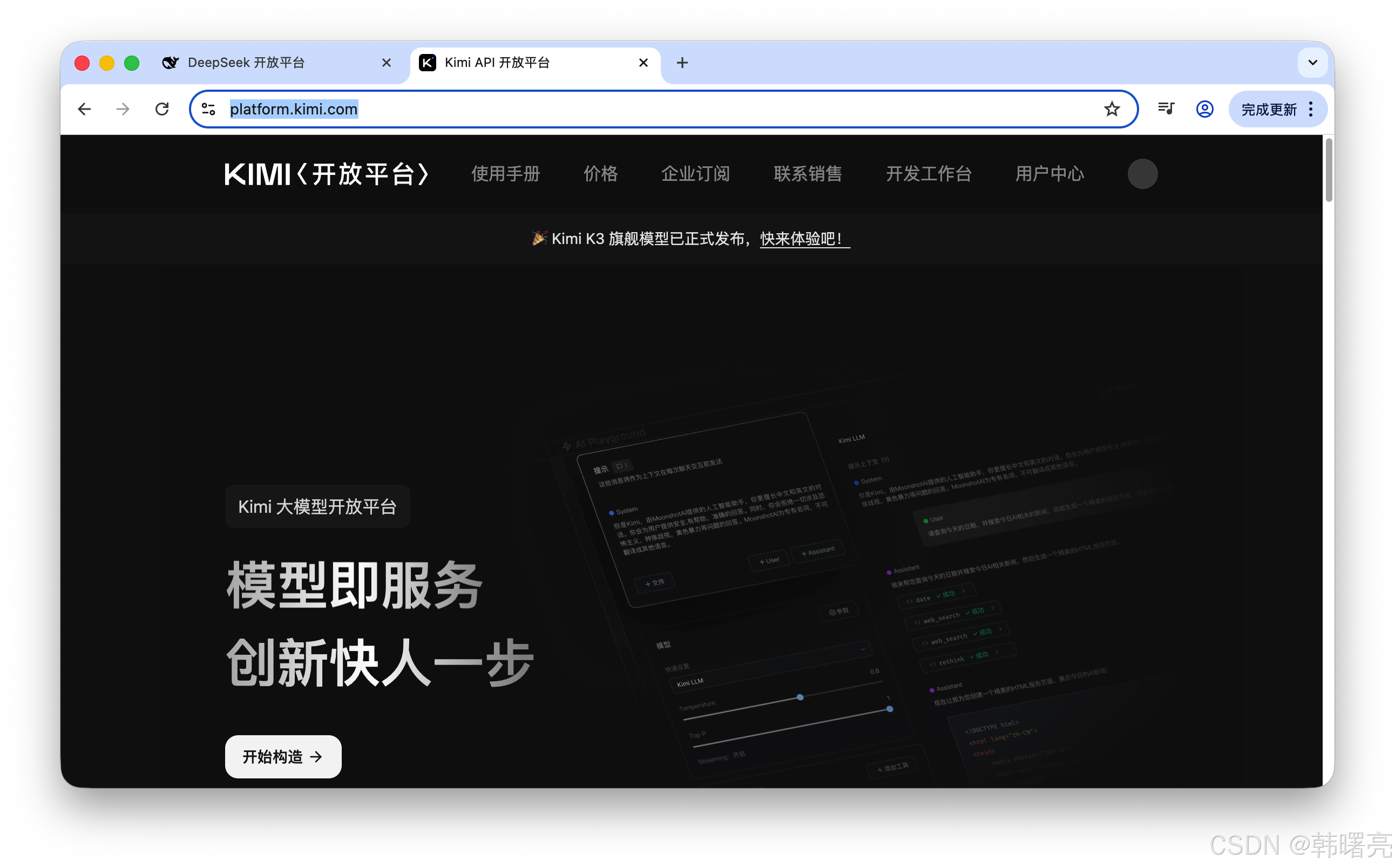This screenshot has width=1395, height=868.
Task: Open 企业订阅 navigation item
Action: (x=695, y=173)
